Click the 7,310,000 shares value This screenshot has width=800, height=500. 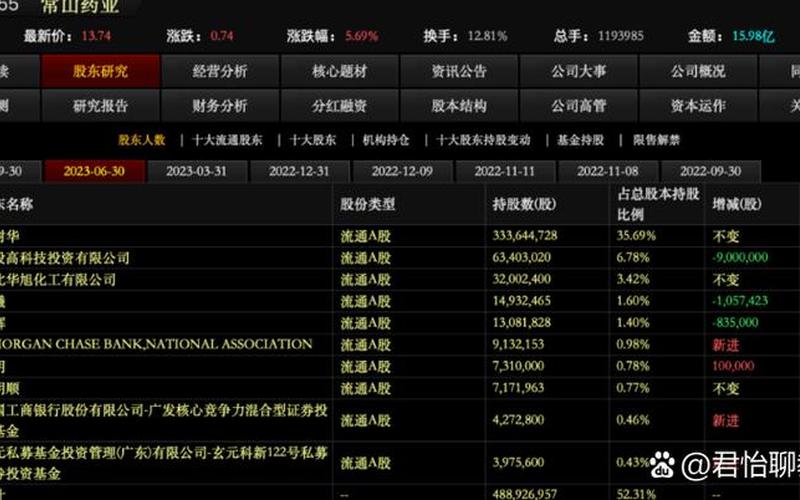518,366
